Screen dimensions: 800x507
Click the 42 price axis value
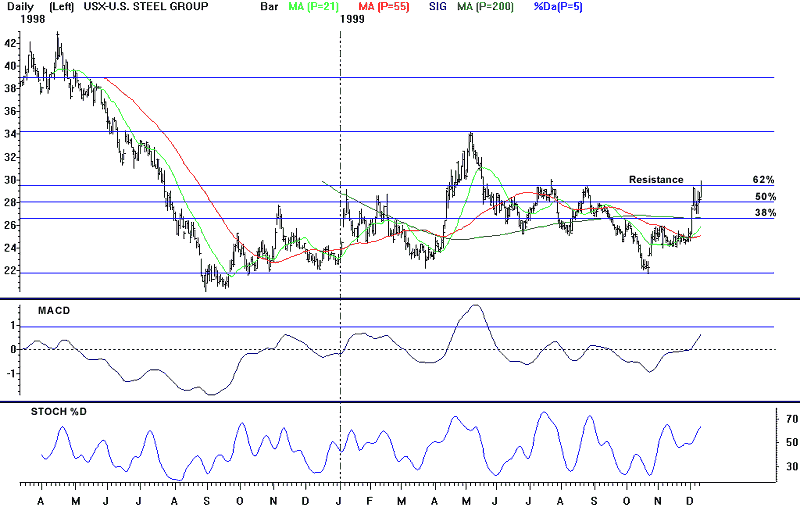[x=10, y=43]
